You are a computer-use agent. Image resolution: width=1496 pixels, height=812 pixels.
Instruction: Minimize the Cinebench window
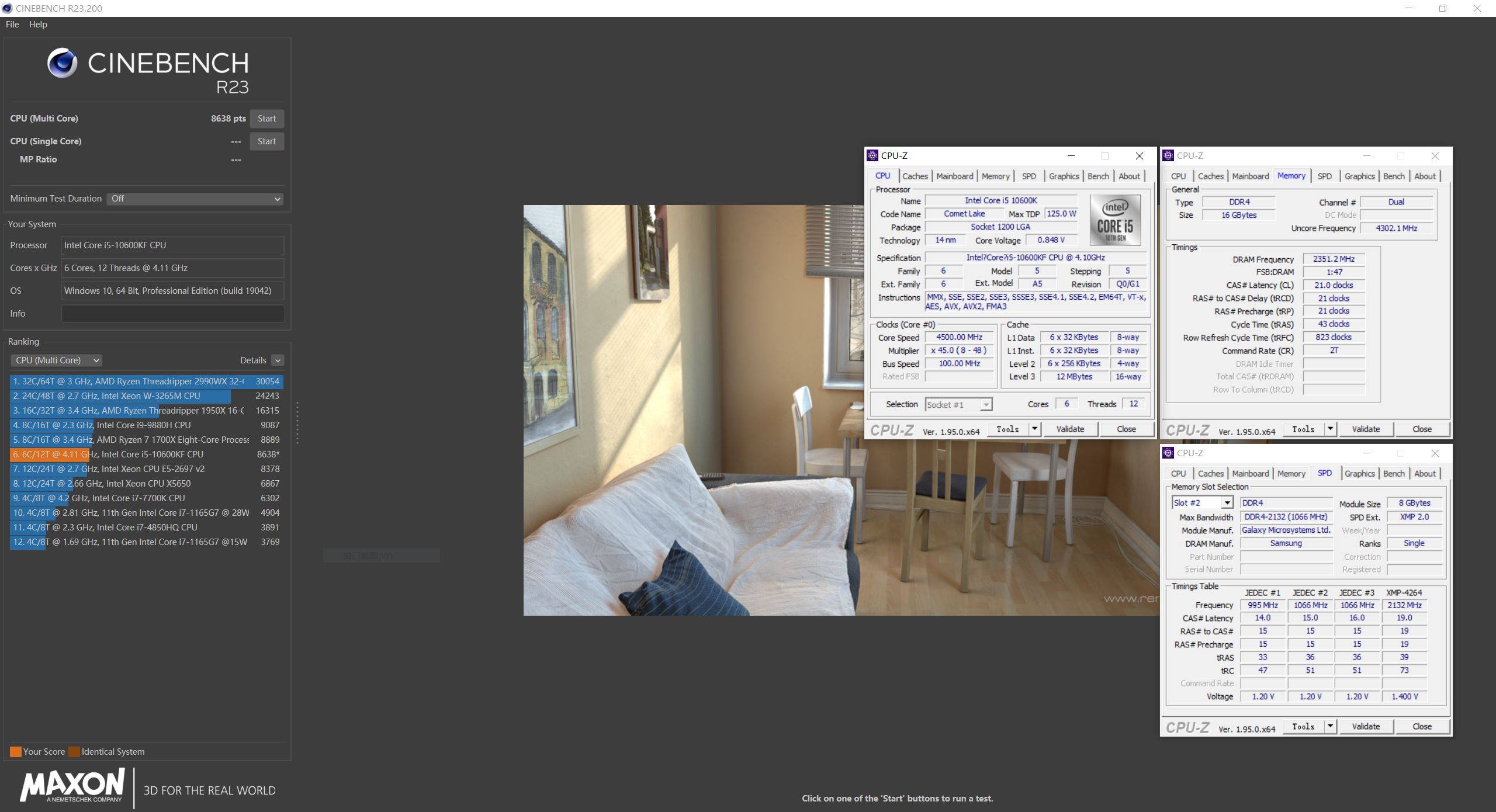[x=1408, y=8]
